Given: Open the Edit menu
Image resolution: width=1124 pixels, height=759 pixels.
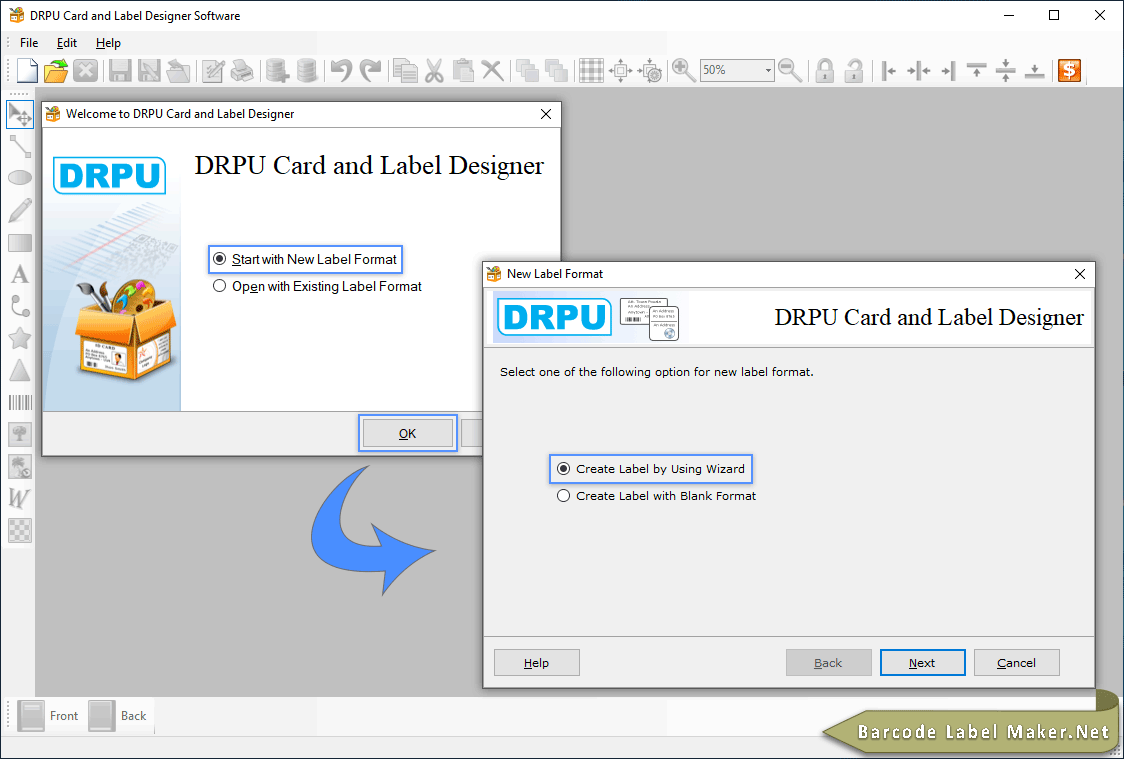Looking at the screenshot, I should [67, 43].
